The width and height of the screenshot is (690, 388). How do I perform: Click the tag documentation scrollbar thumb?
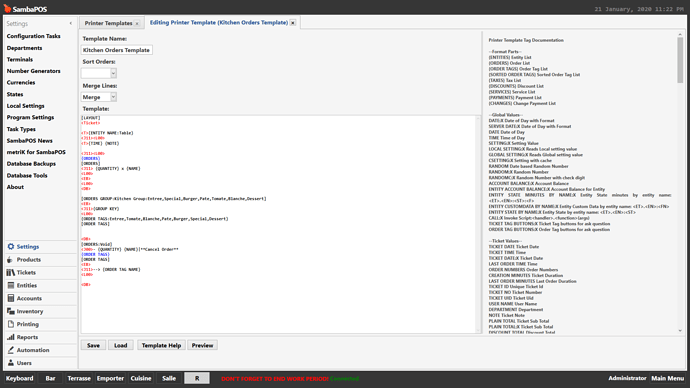(680, 59)
